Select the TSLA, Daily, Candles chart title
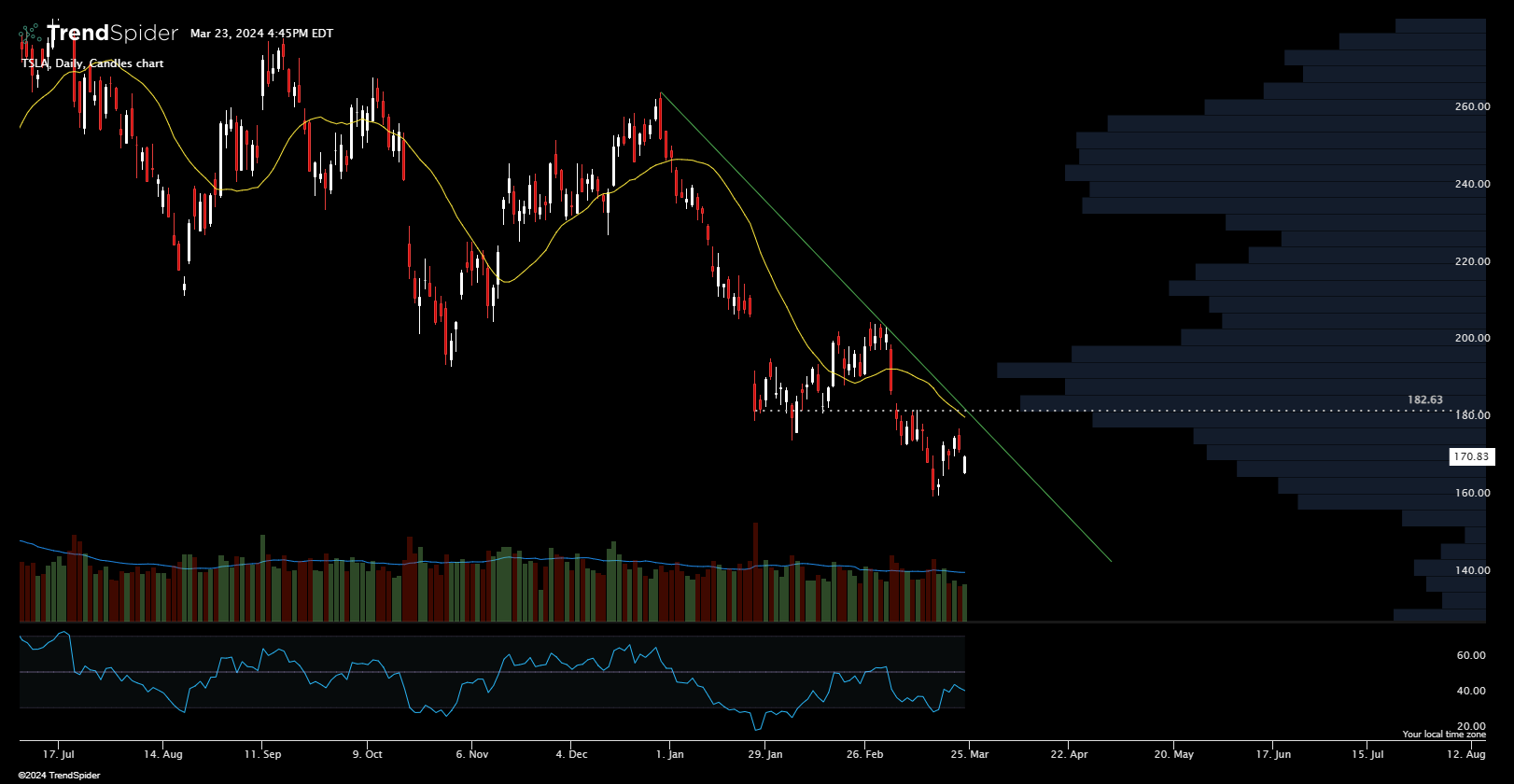The height and width of the screenshot is (784, 1514). (x=92, y=63)
